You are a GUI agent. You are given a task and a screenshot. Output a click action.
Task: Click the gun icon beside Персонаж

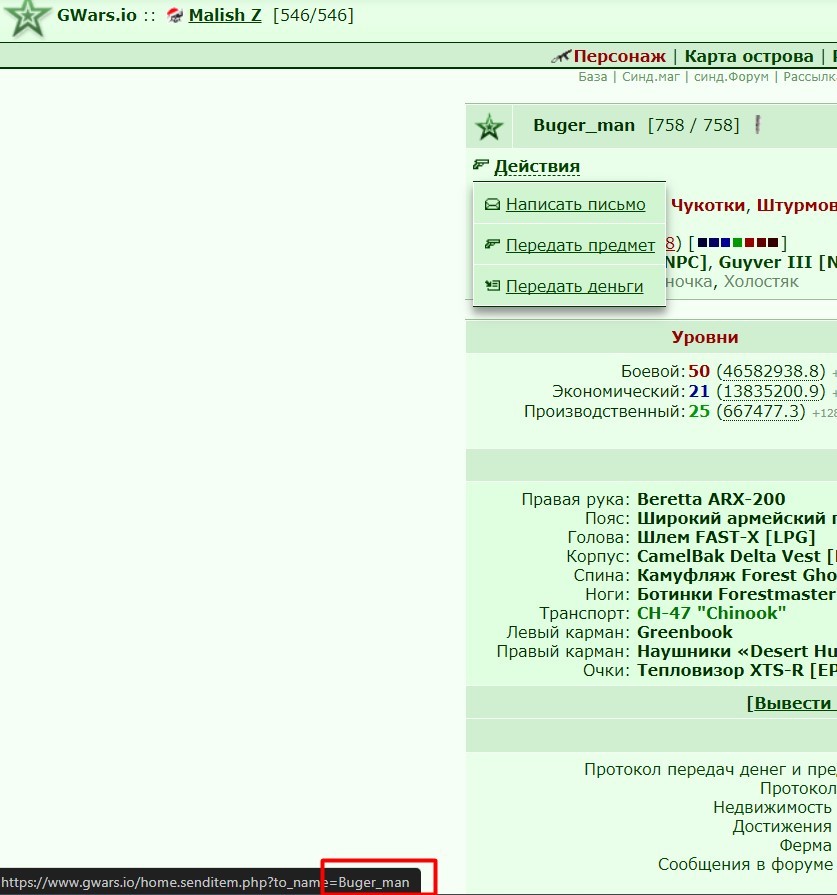click(x=561, y=56)
